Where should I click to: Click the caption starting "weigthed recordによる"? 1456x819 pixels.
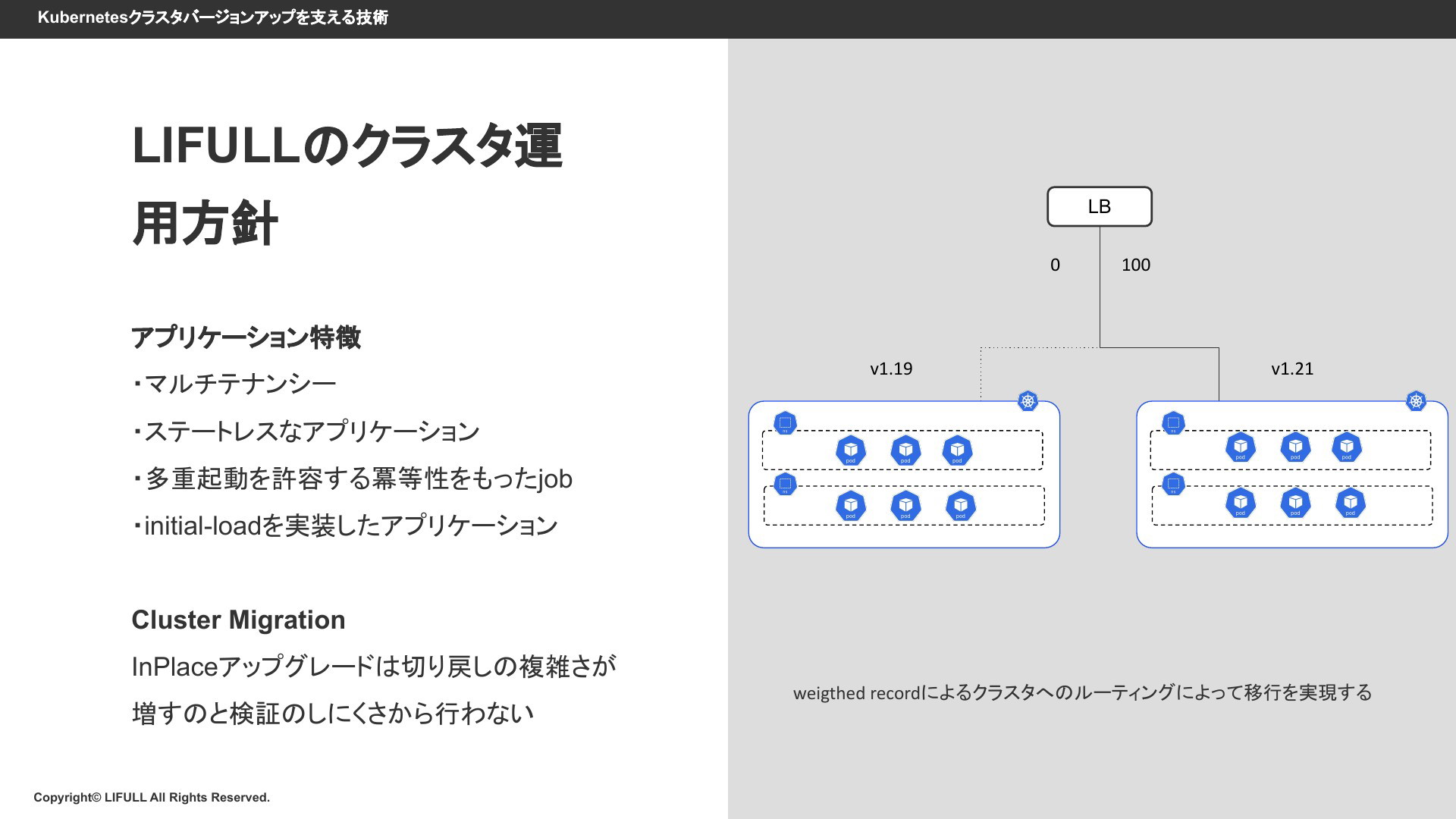pyautogui.click(x=1083, y=692)
